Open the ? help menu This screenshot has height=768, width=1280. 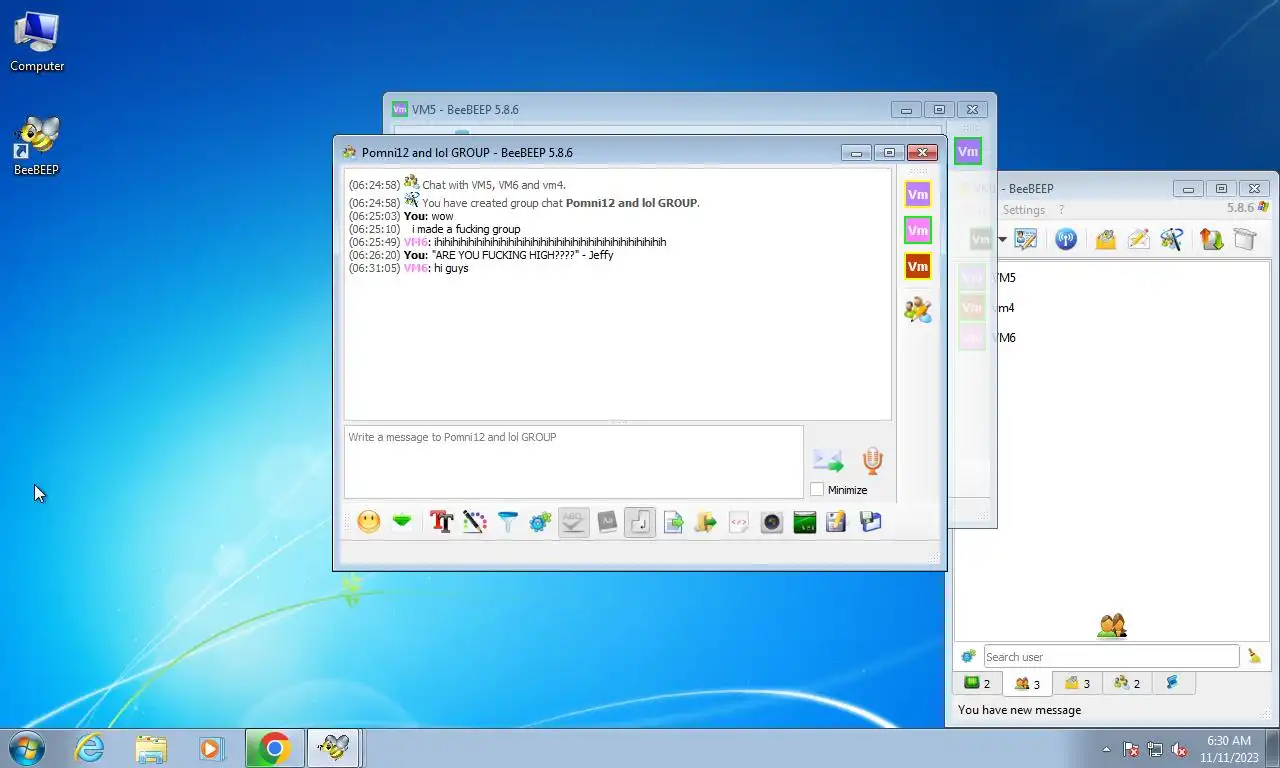[x=1062, y=210]
